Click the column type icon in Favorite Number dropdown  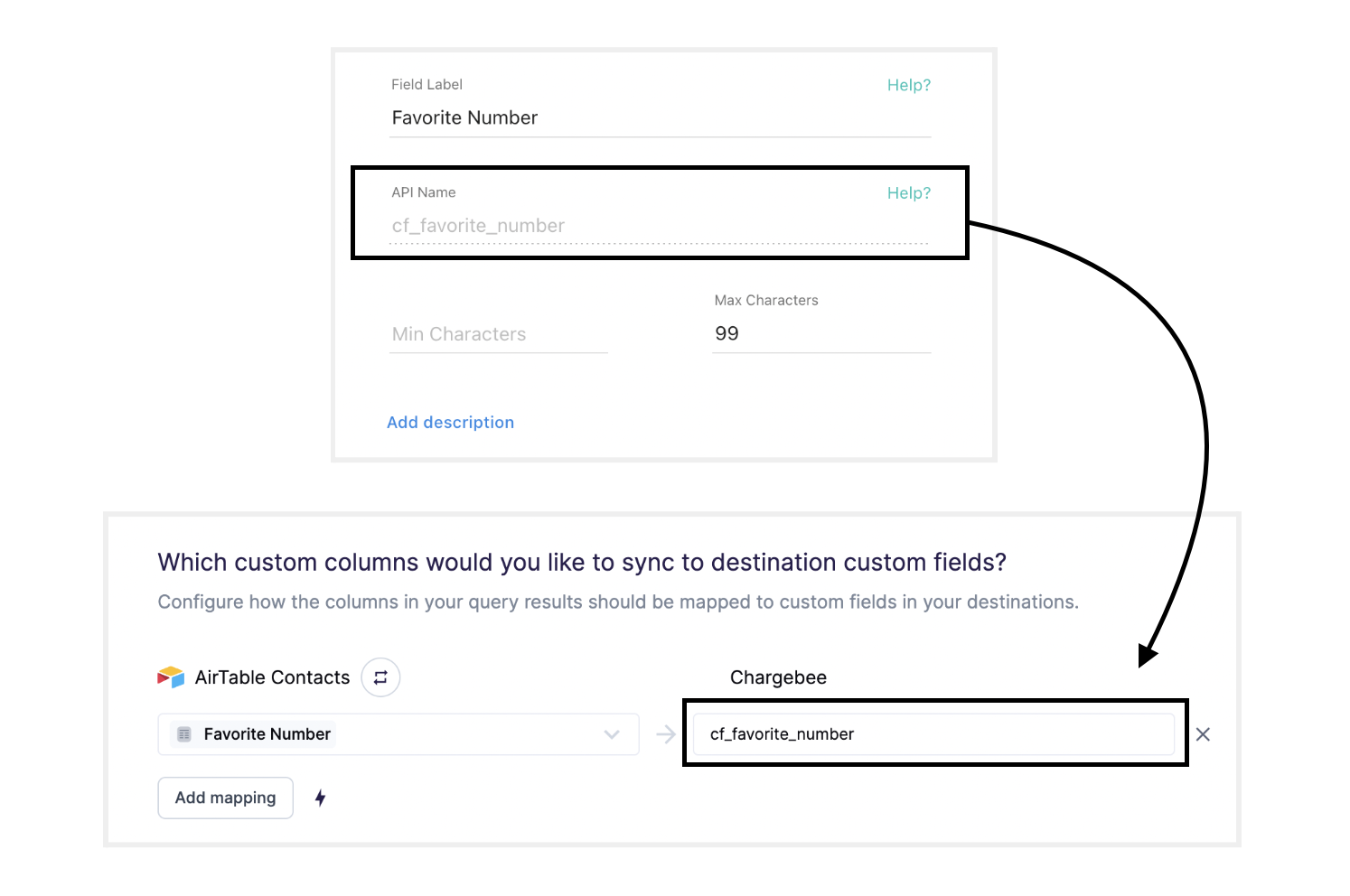(x=184, y=734)
